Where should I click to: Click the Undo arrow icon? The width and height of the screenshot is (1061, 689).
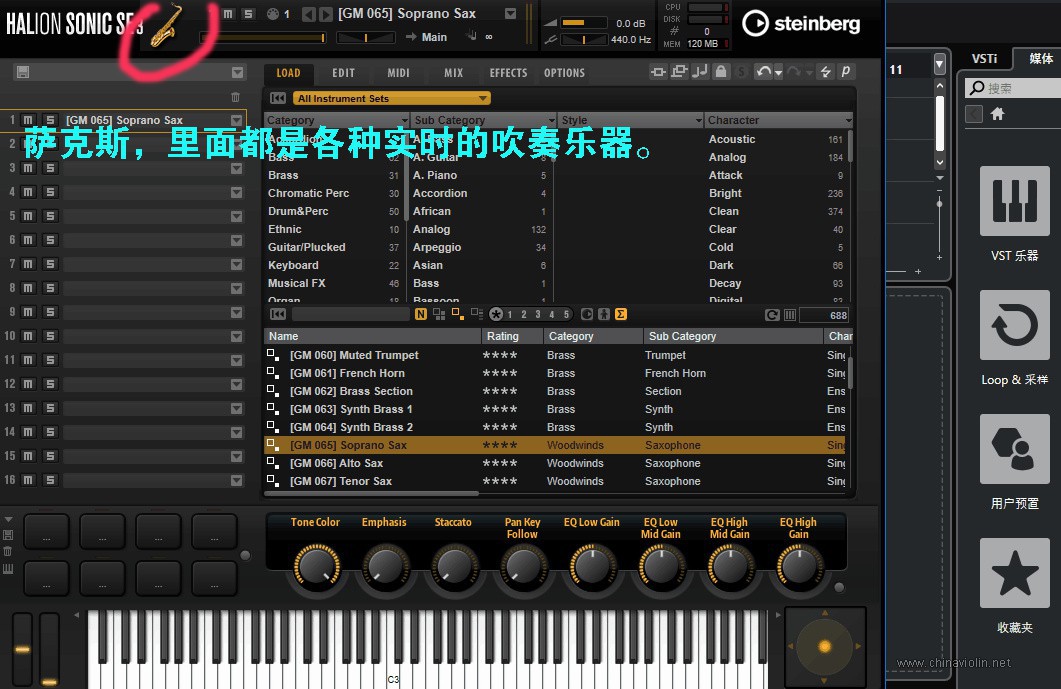[764, 72]
